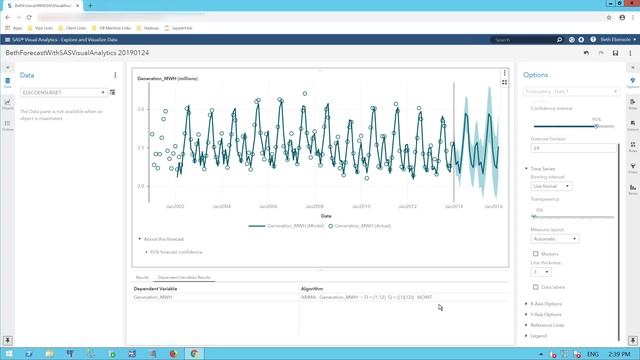Screen dimensions: 640x360
Task: Reload the browser page
Action: (x=29, y=18)
